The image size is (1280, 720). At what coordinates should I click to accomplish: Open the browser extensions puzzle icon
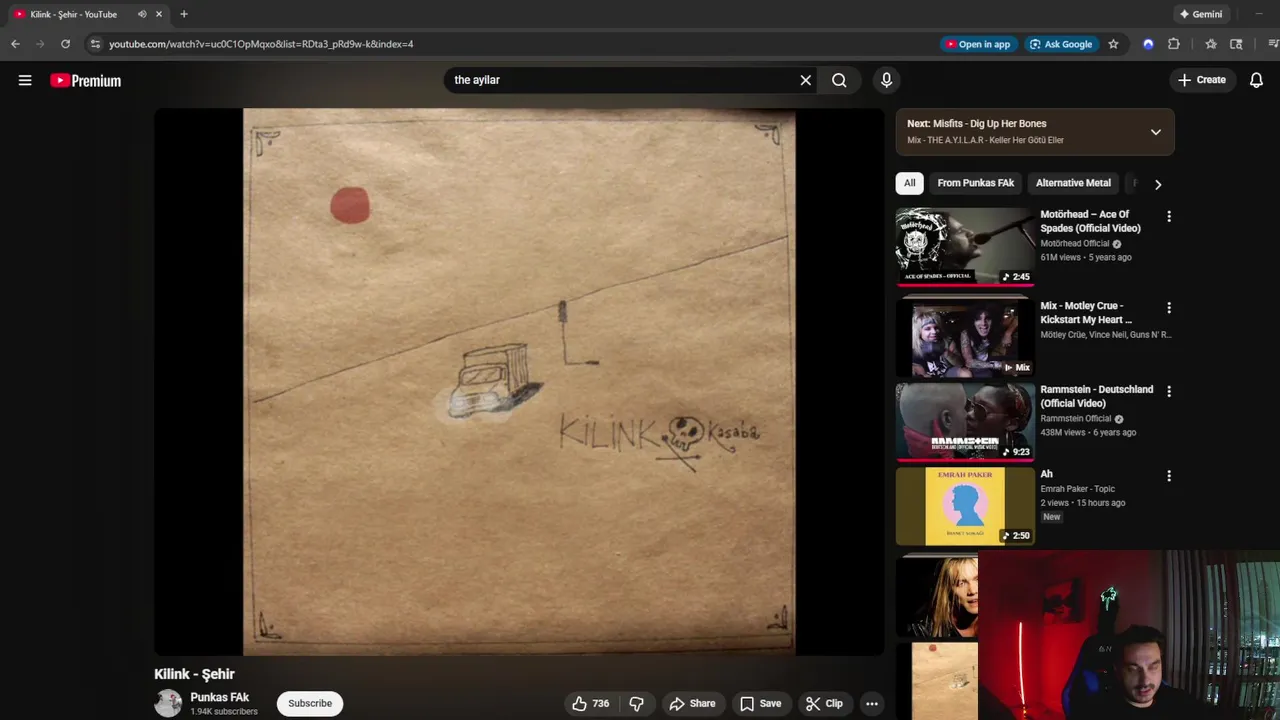click(x=1174, y=44)
